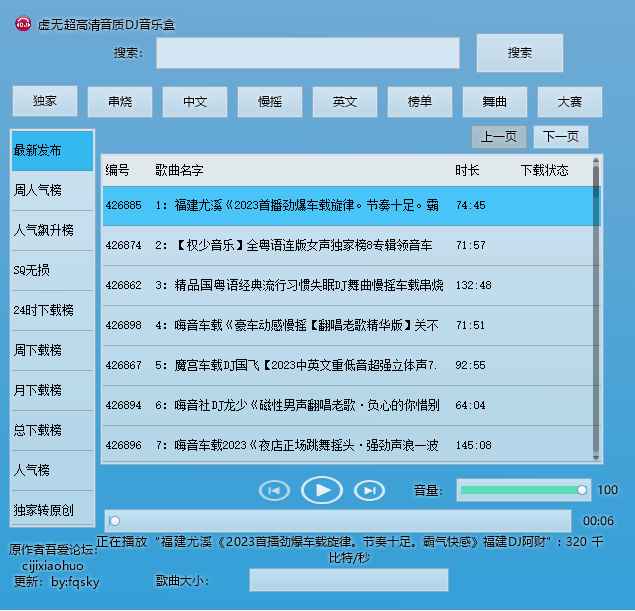Screen dimensions: 635x611
Task: Select 周人气榜 in the sidebar
Action: click(x=52, y=190)
